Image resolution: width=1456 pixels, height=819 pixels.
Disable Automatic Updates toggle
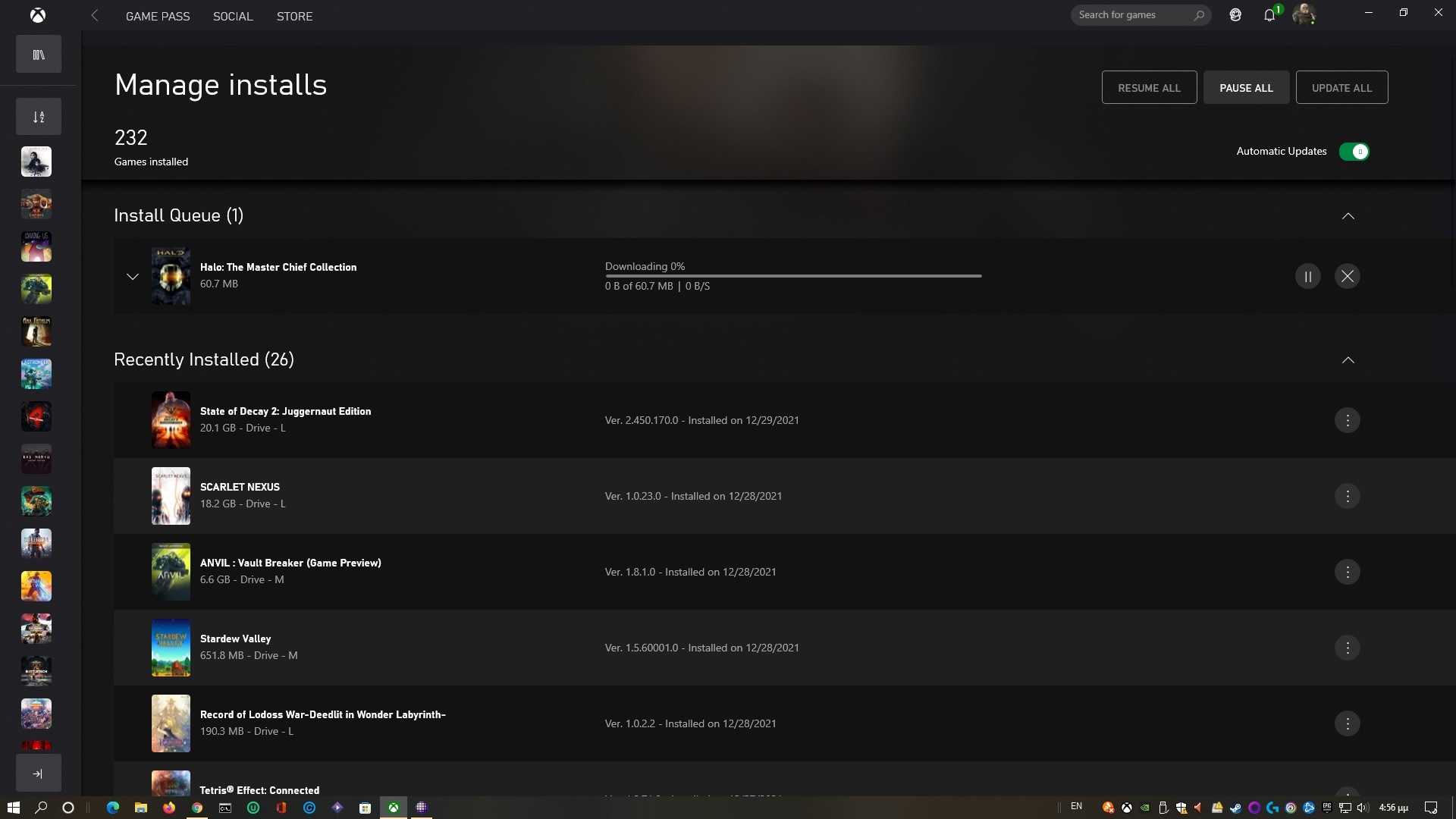coord(1355,151)
